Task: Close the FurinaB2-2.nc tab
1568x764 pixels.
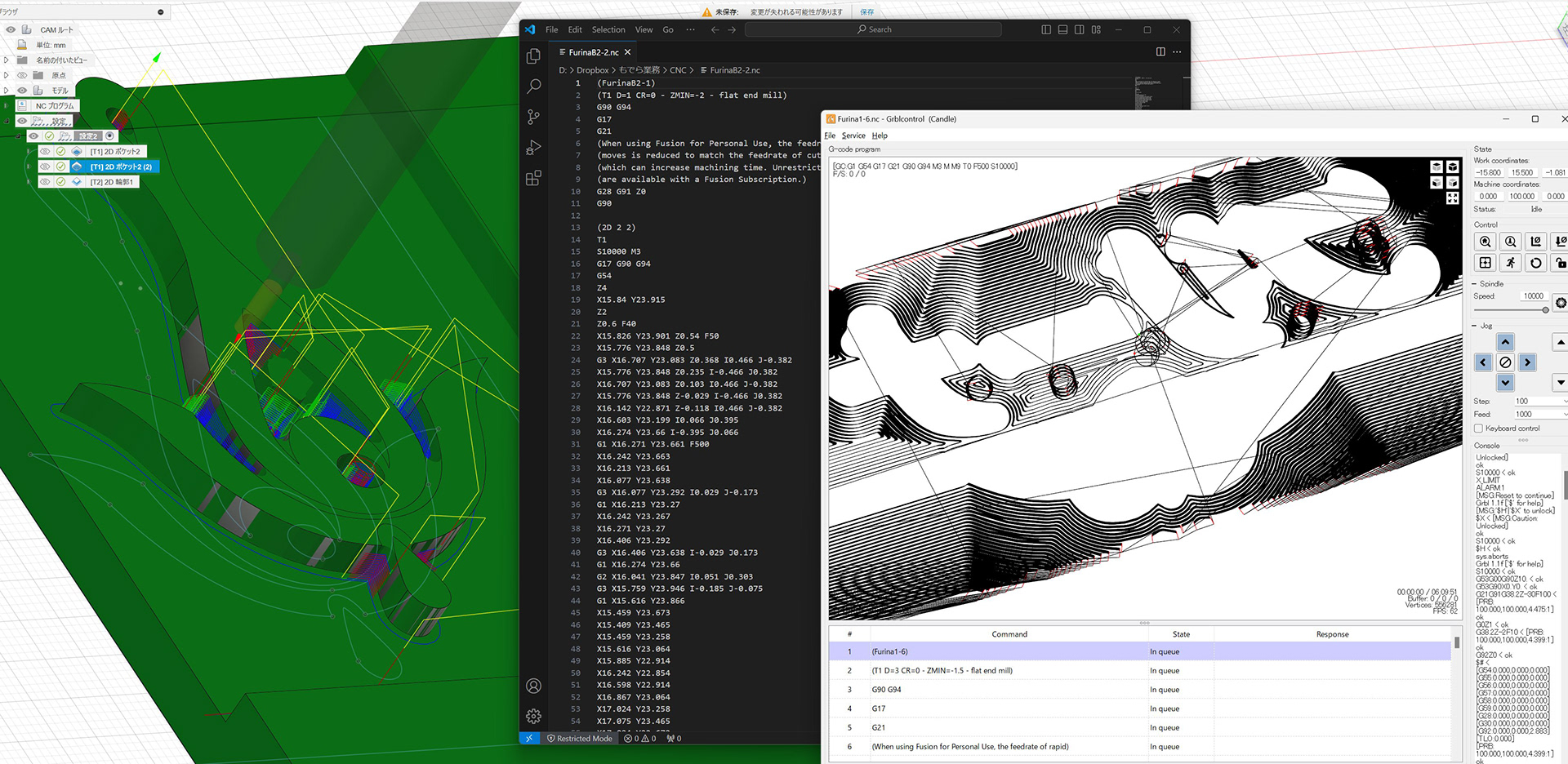Action: pos(627,51)
